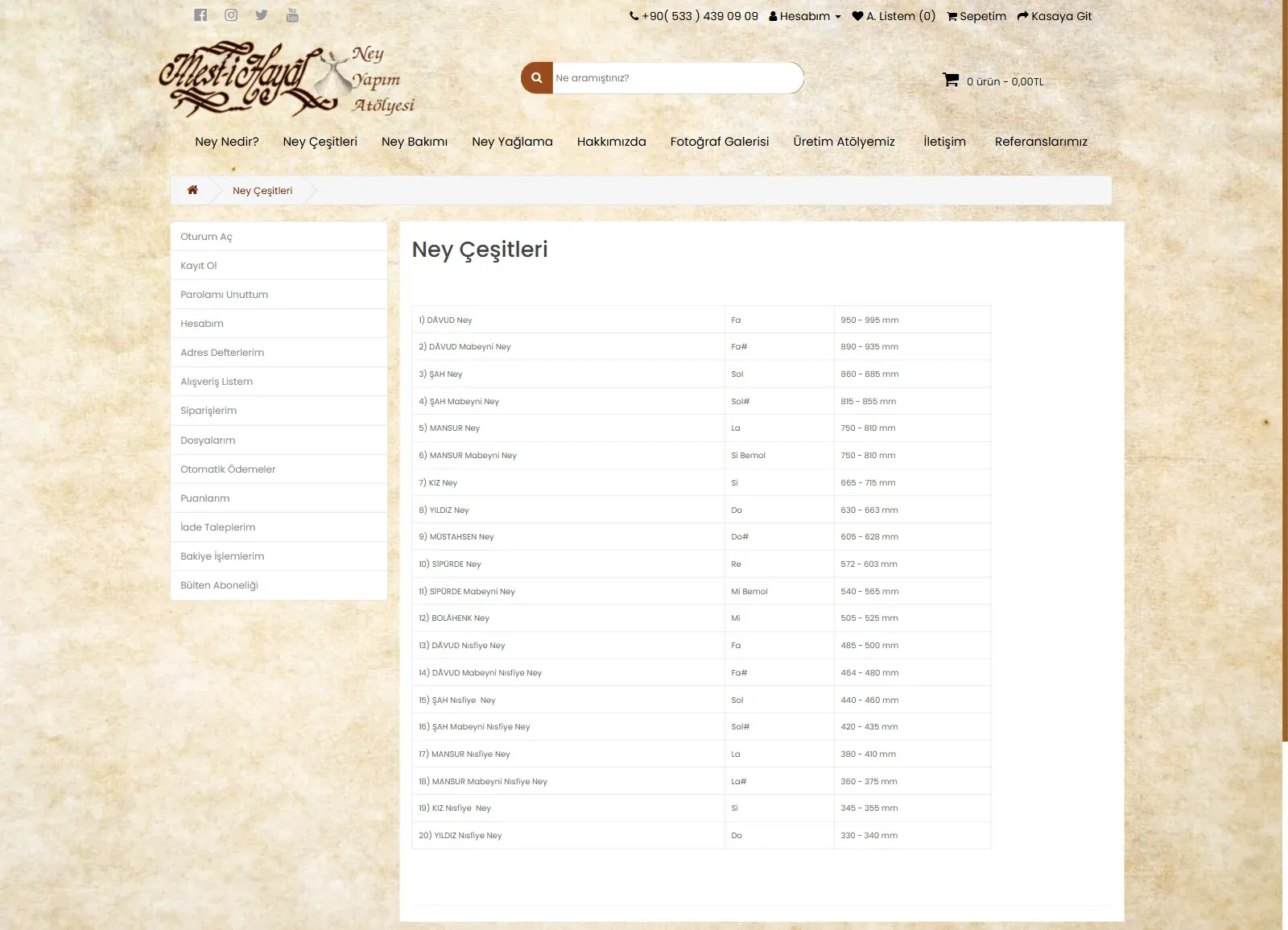1288x930 pixels.
Task: Open the Ney Nedir? menu item
Action: click(227, 142)
